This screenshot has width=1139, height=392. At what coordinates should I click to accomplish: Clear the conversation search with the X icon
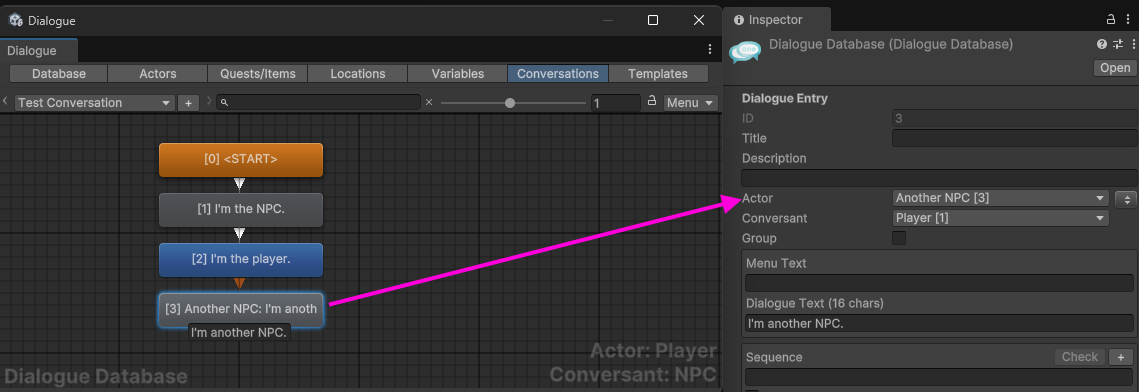tap(429, 102)
